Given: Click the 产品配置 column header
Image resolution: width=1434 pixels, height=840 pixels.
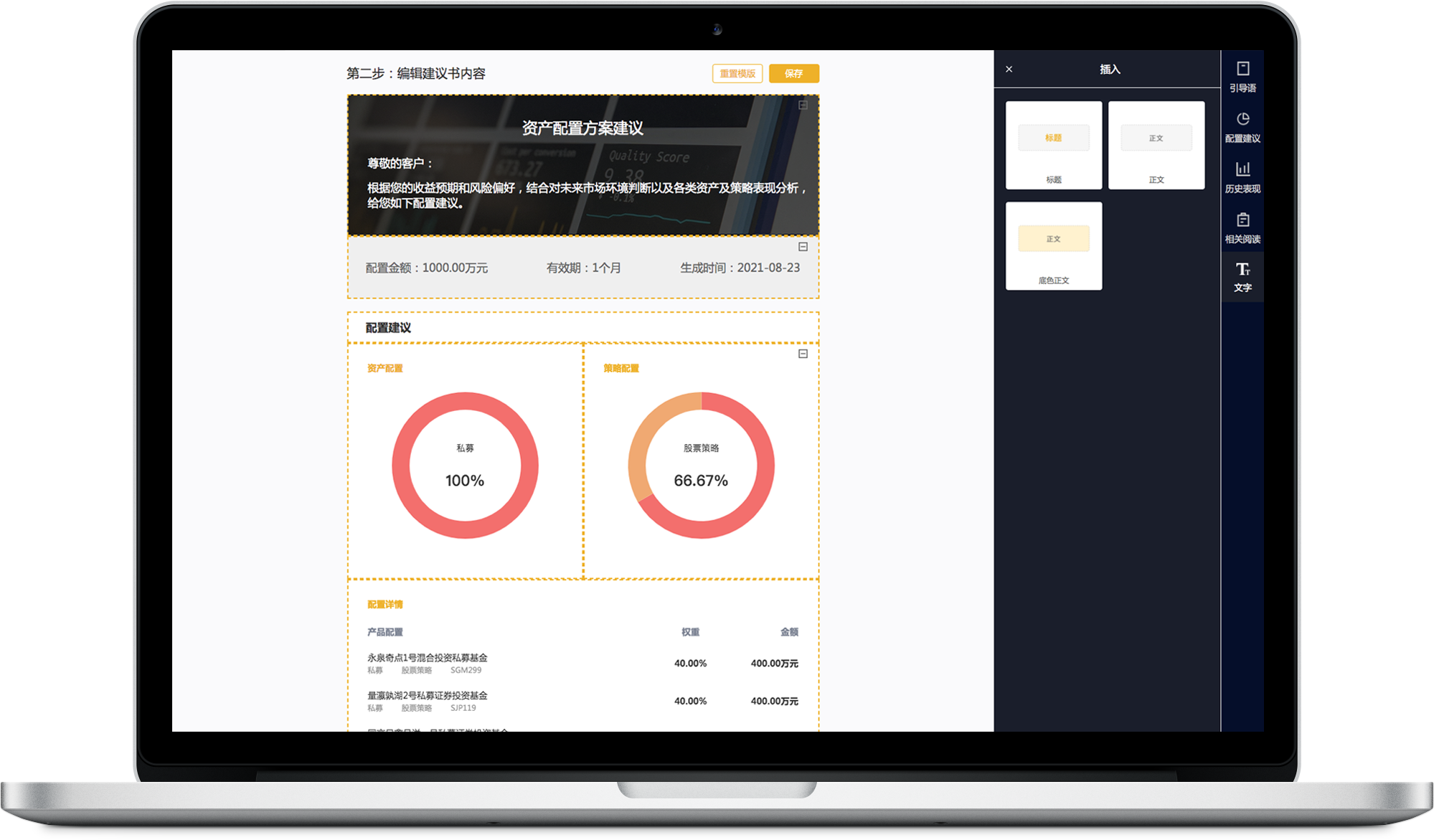Looking at the screenshot, I should [x=385, y=632].
